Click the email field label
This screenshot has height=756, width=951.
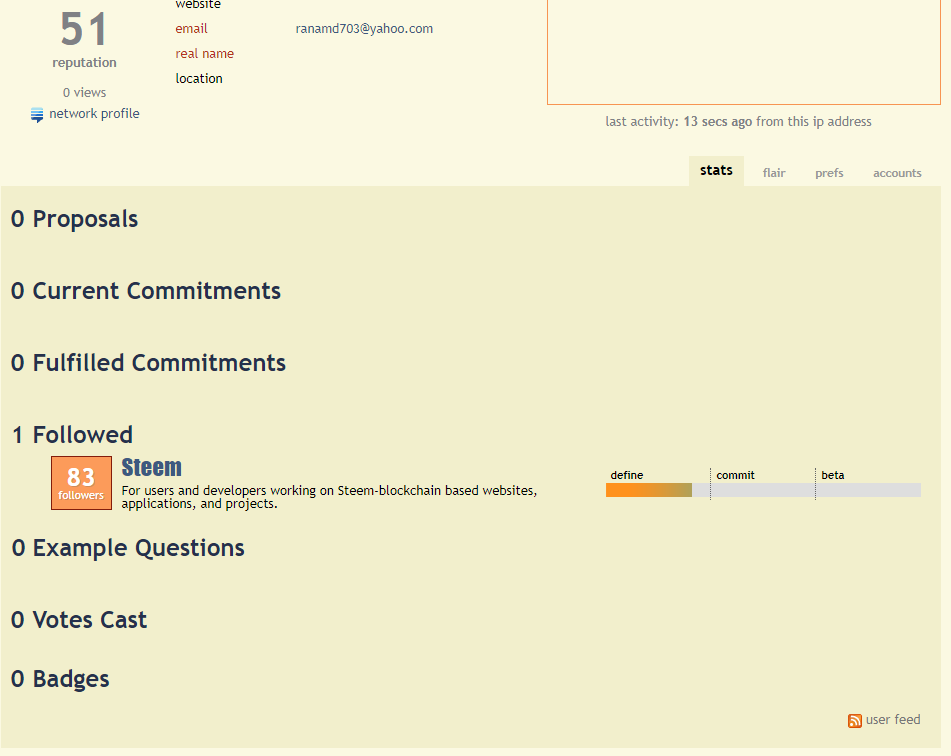[191, 29]
